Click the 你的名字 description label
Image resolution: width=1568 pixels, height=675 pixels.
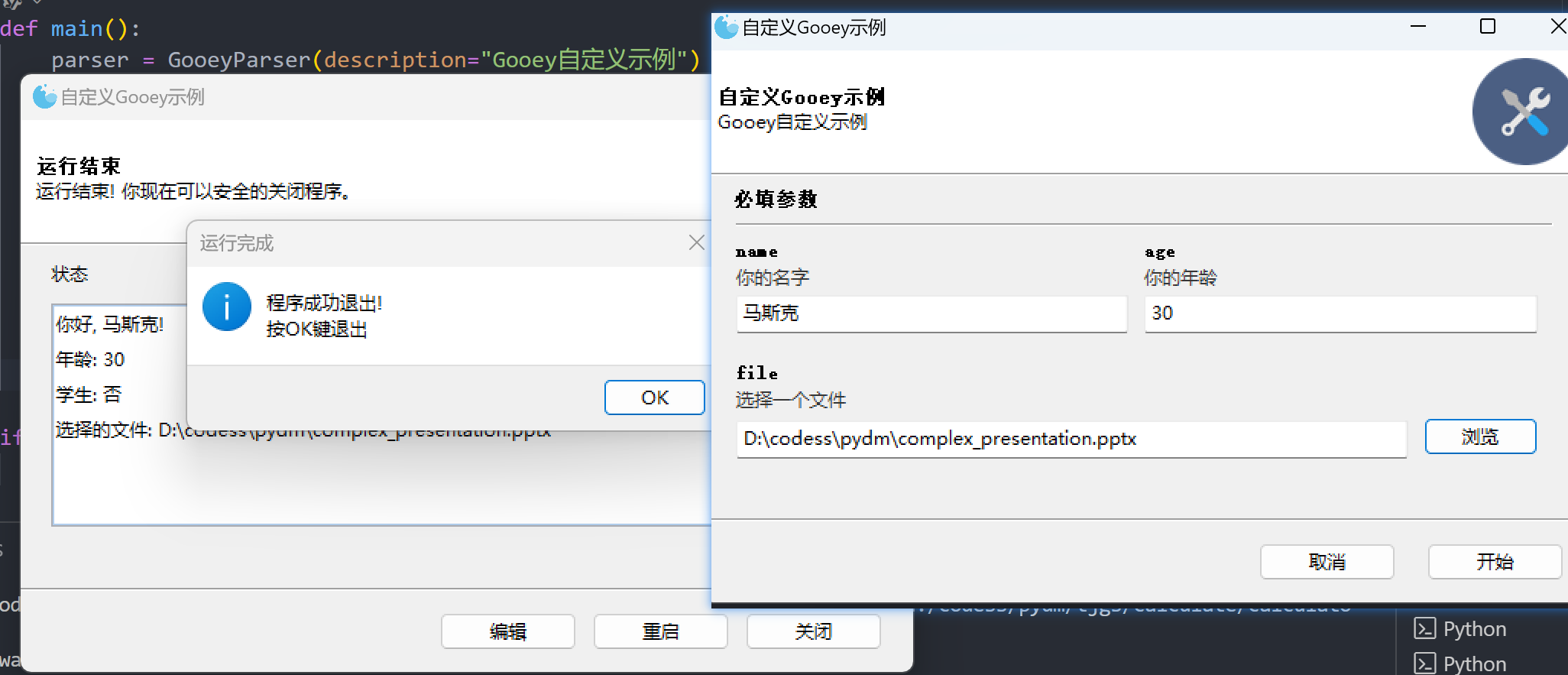click(773, 277)
